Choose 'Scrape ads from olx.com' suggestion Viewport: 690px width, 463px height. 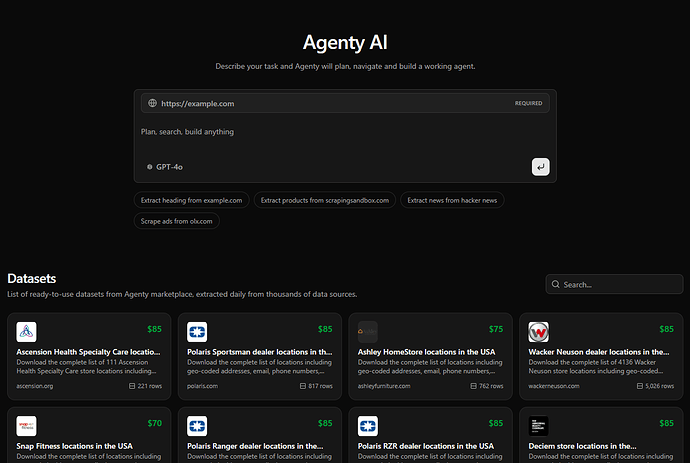176,221
